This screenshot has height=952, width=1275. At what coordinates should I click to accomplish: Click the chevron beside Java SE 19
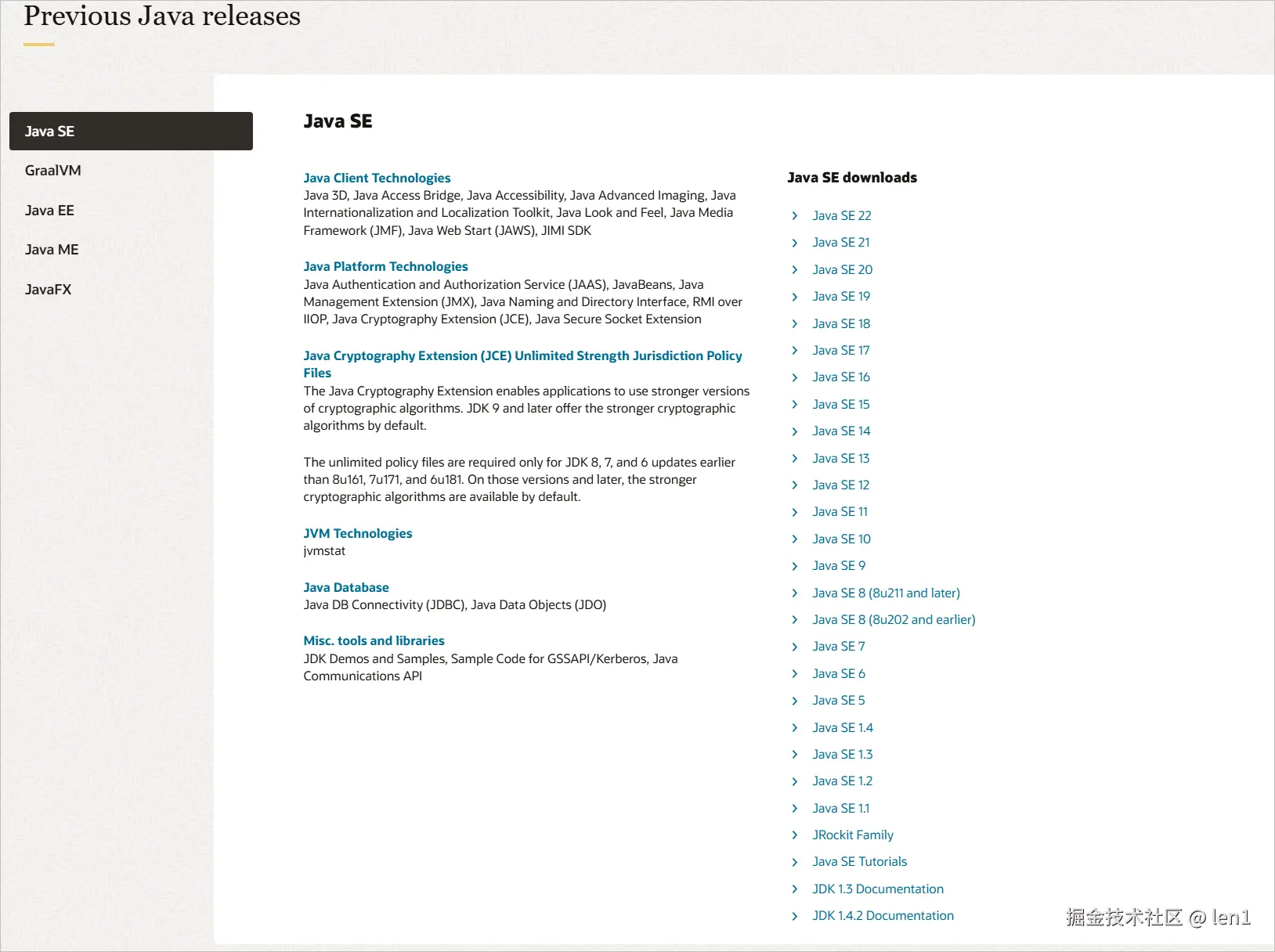pyautogui.click(x=794, y=297)
